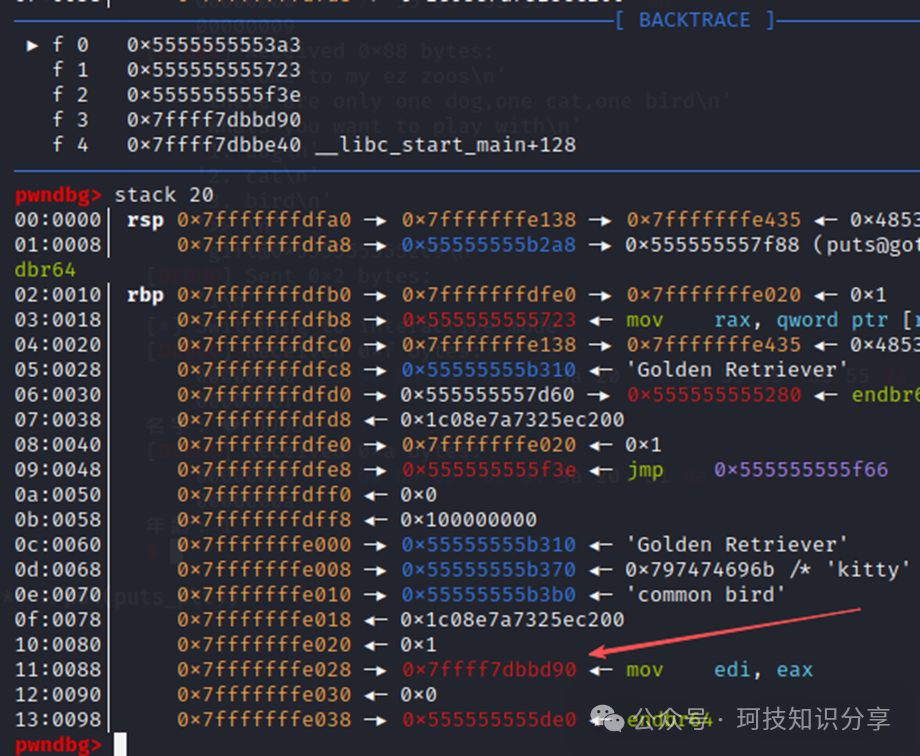
Task: Select the __libc_start_main+128 symbol text
Action: [445, 145]
